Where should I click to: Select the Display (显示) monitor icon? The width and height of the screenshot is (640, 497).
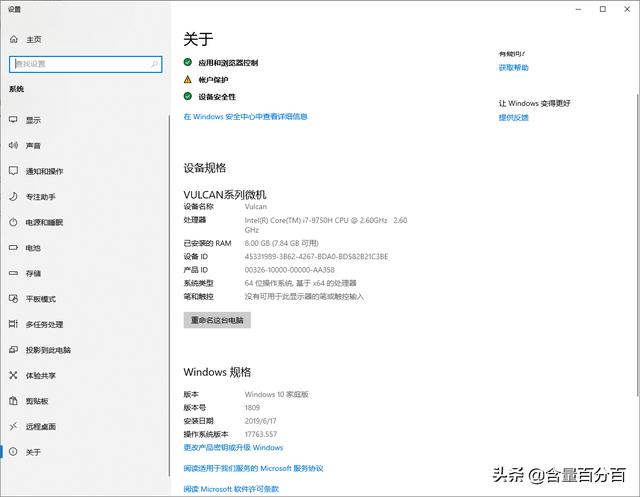[13, 120]
